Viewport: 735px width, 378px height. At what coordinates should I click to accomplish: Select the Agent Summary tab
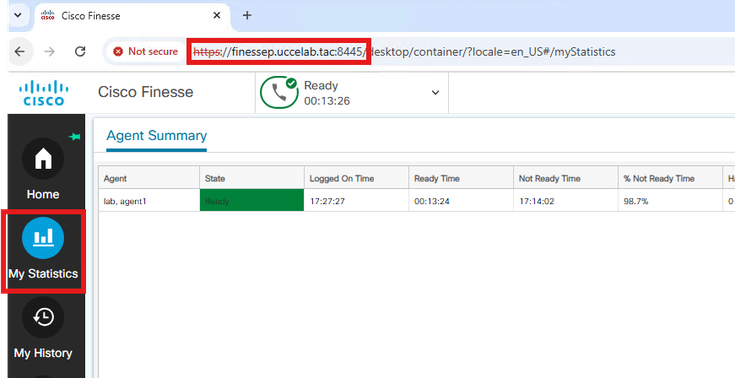coord(157,136)
